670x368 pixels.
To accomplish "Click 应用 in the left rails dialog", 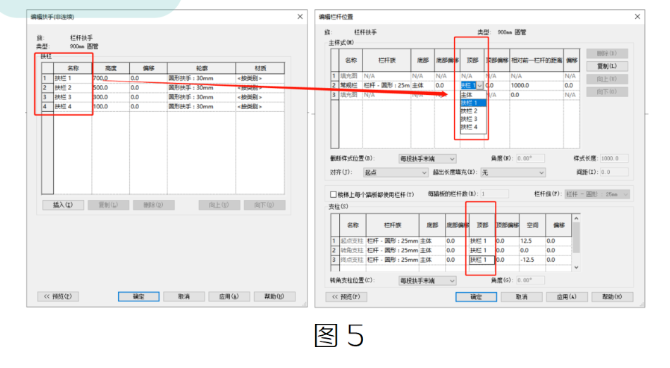I will pos(229,297).
